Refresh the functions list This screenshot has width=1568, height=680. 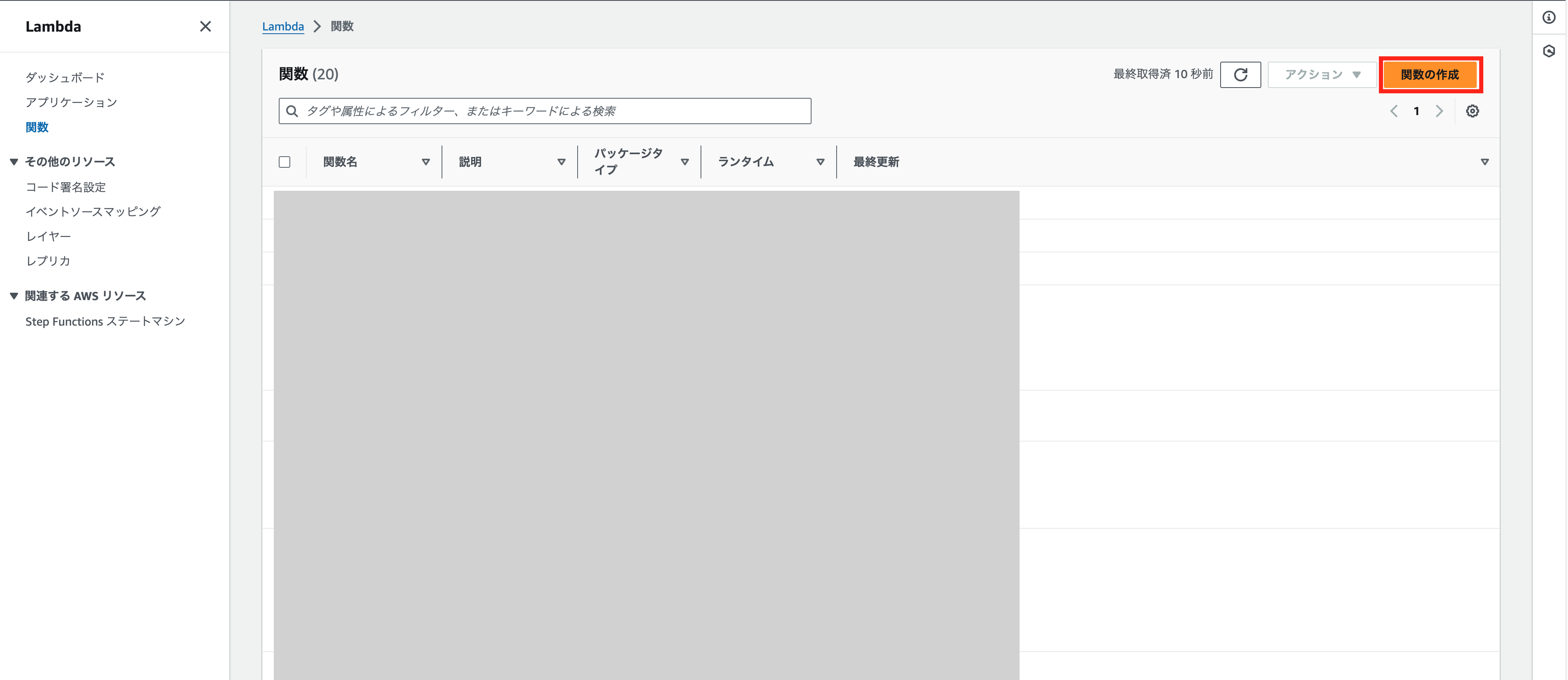[1240, 74]
